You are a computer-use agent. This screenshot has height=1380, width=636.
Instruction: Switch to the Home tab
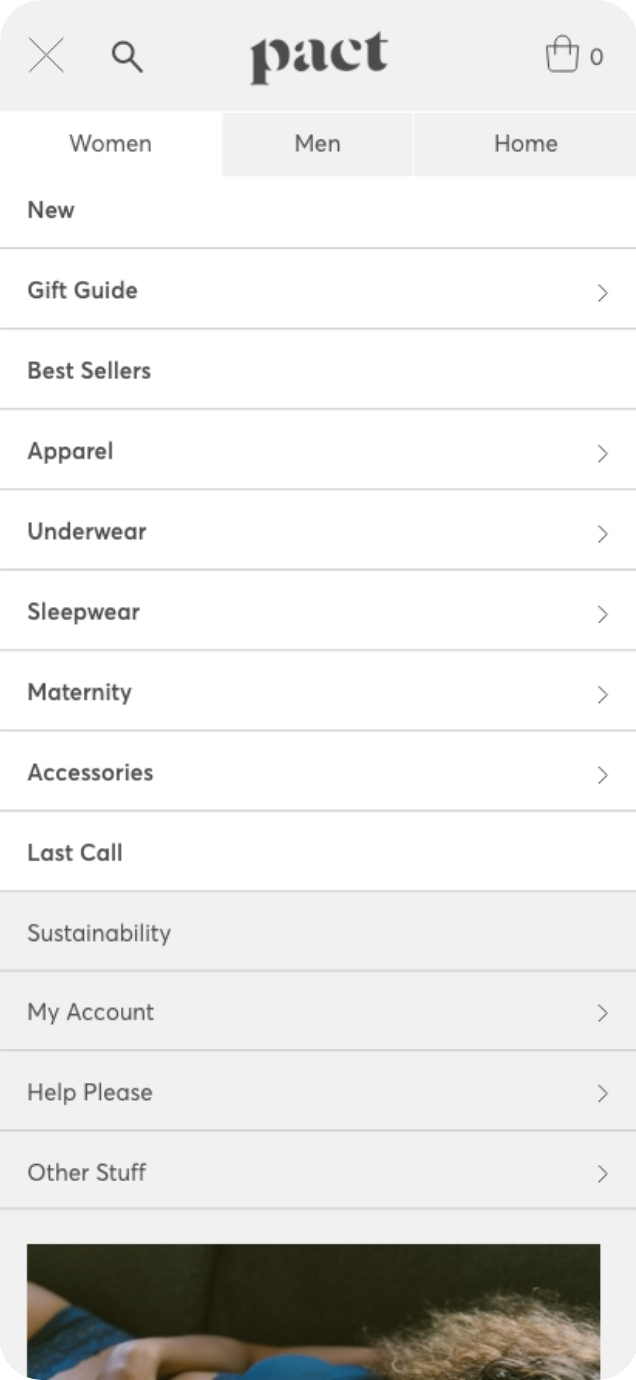pos(525,144)
